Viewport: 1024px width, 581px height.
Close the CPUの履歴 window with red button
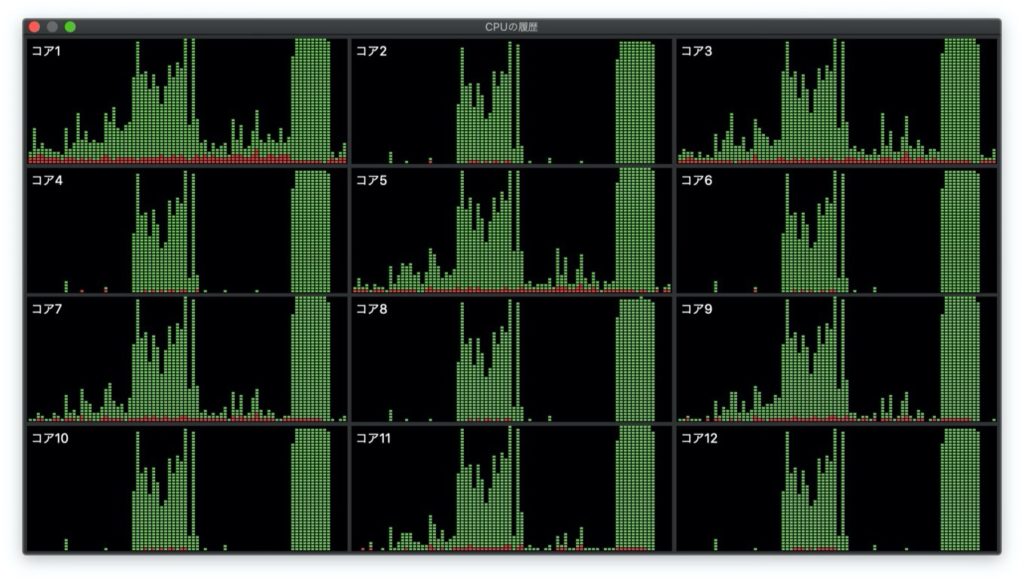(x=34, y=27)
